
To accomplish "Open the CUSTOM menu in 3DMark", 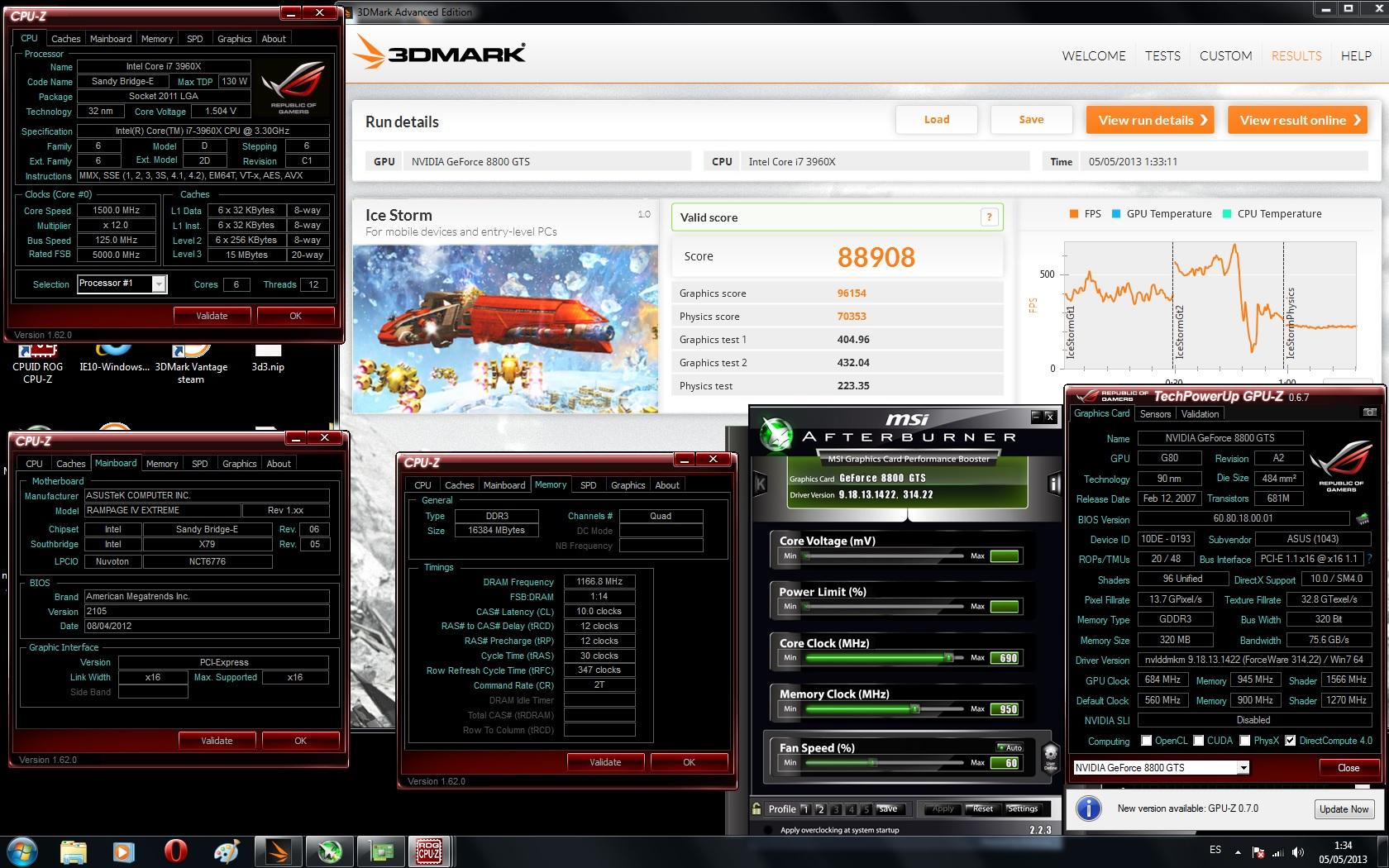I will (1225, 55).
